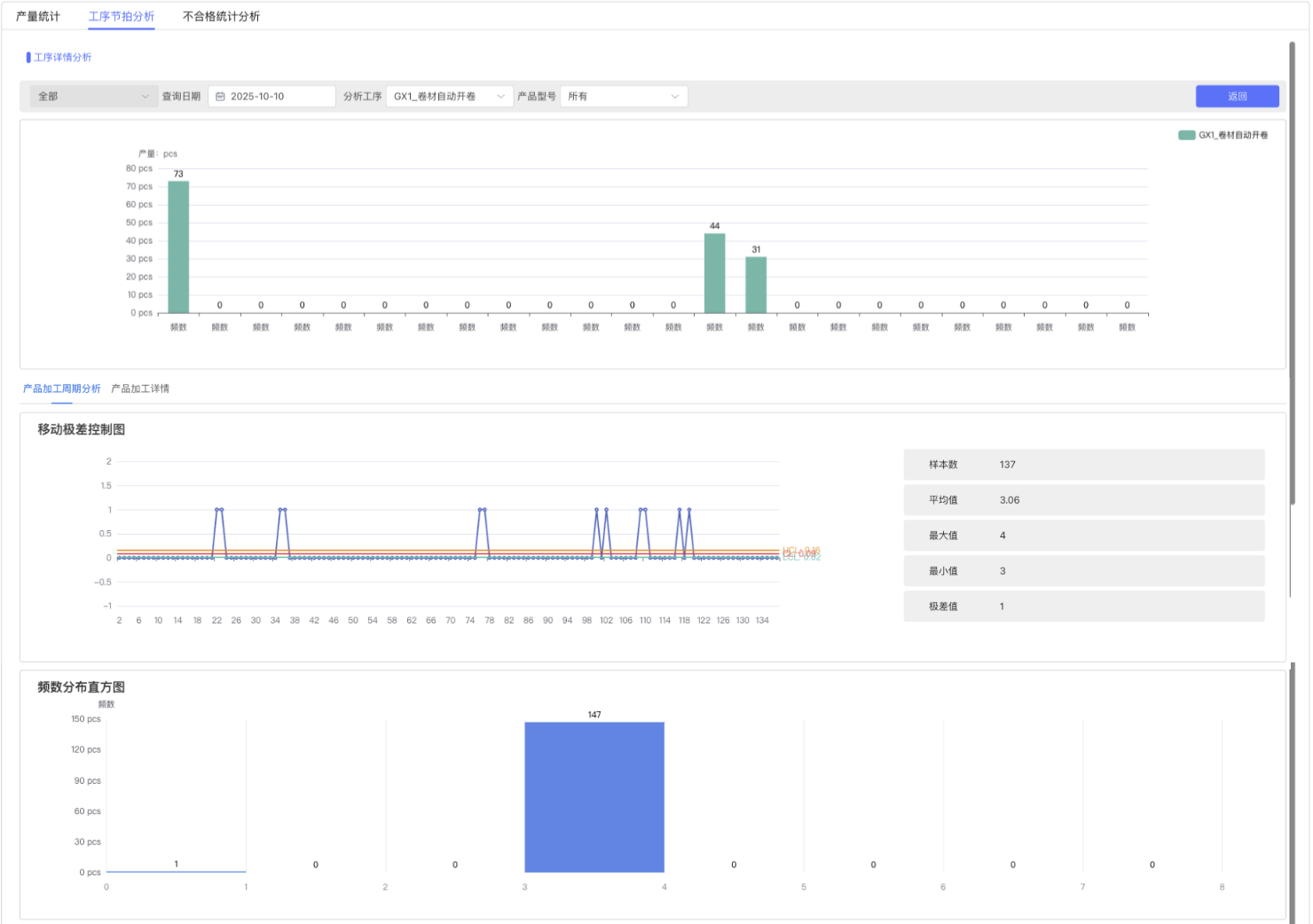The image size is (1313, 924).
Task: Open the 产品型号 dropdown showing 所有
Action: (x=624, y=97)
